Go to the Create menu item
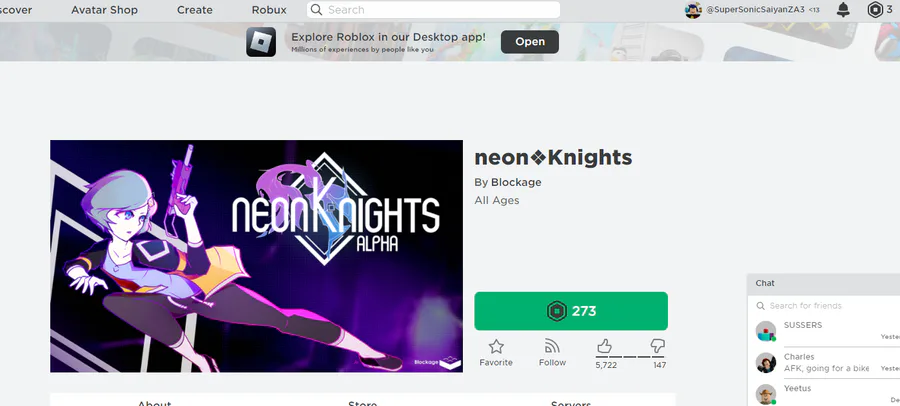 click(194, 10)
